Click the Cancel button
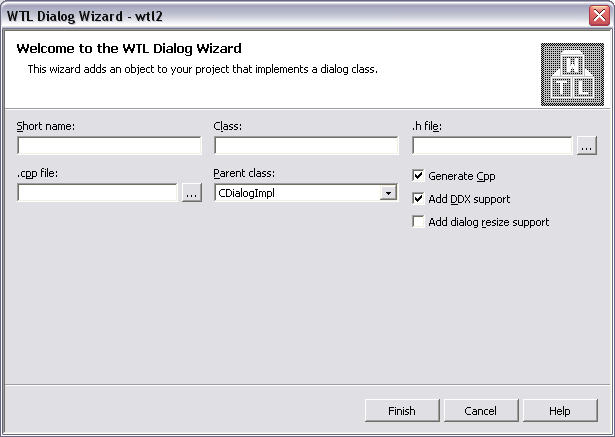Viewport: 615px width, 437px height. point(481,410)
